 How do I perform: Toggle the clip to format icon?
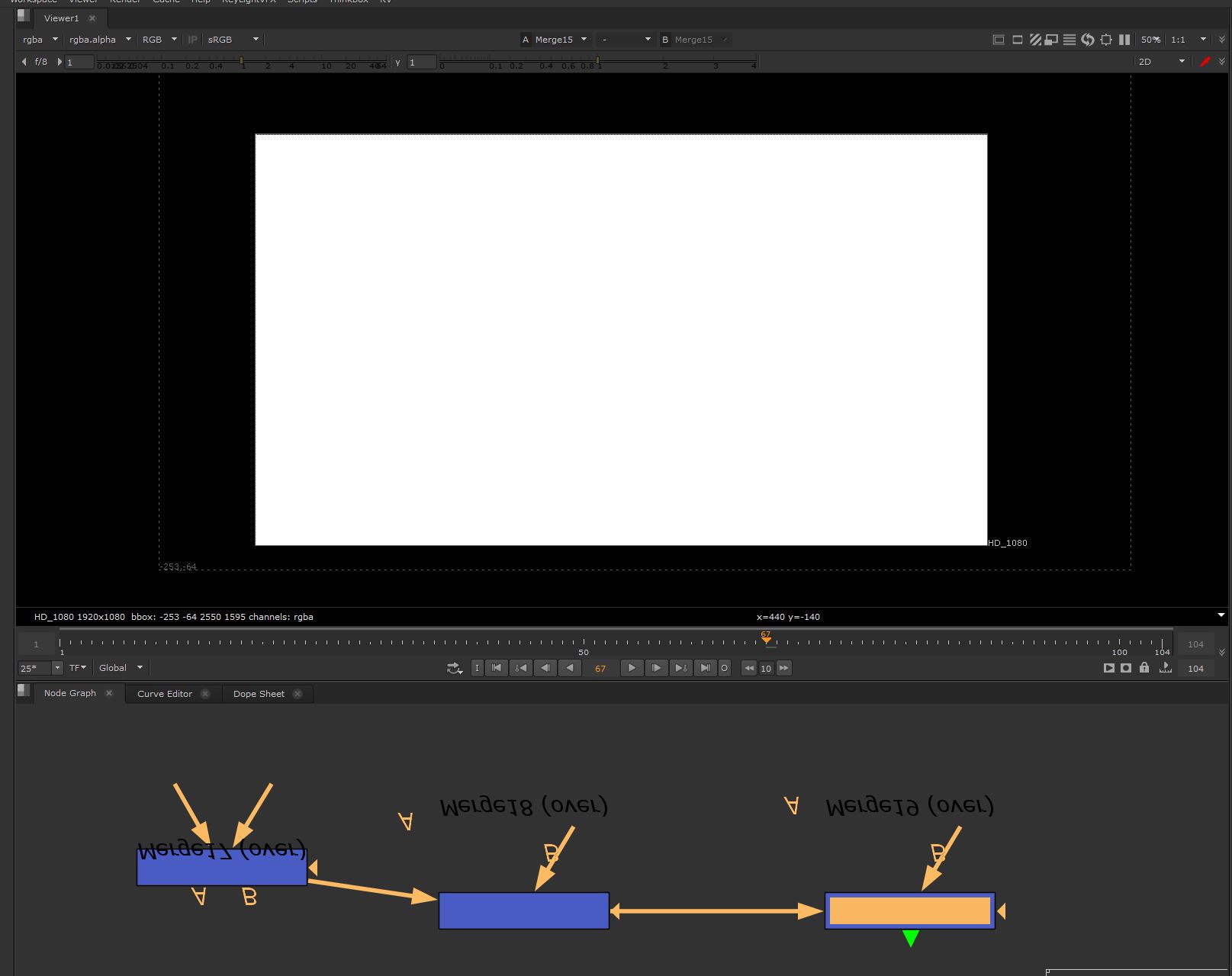(x=999, y=40)
